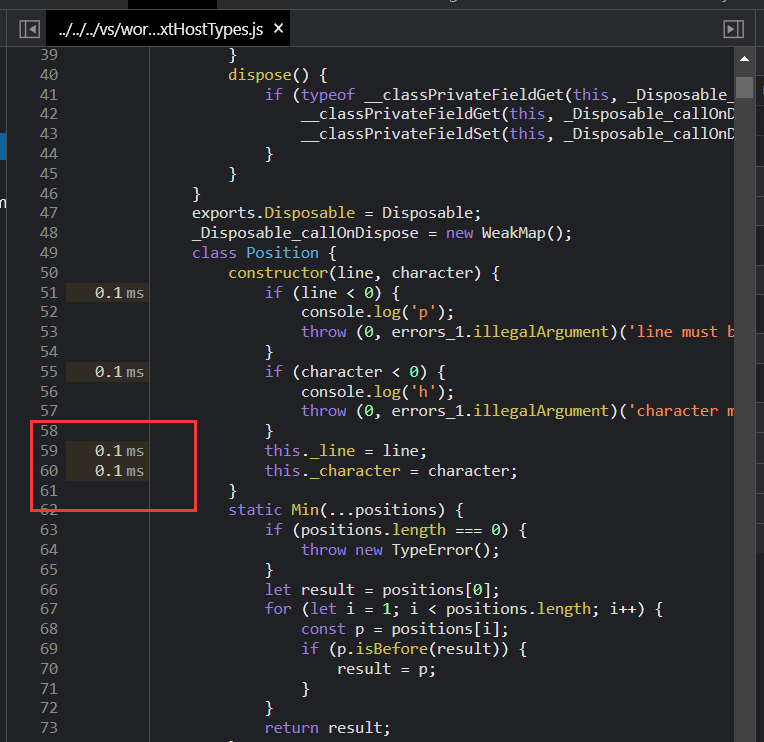Click the 0.1 ms timing on line 60
The width and height of the screenshot is (764, 742).
pos(119,471)
